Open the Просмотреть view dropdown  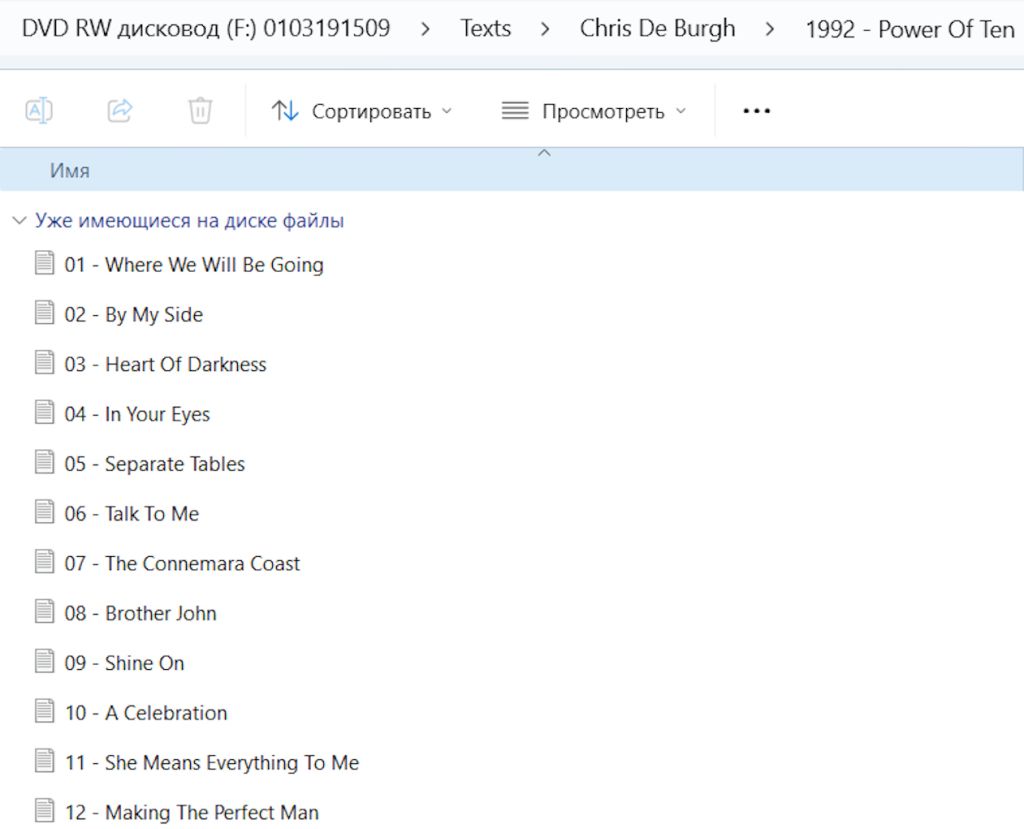pos(594,111)
